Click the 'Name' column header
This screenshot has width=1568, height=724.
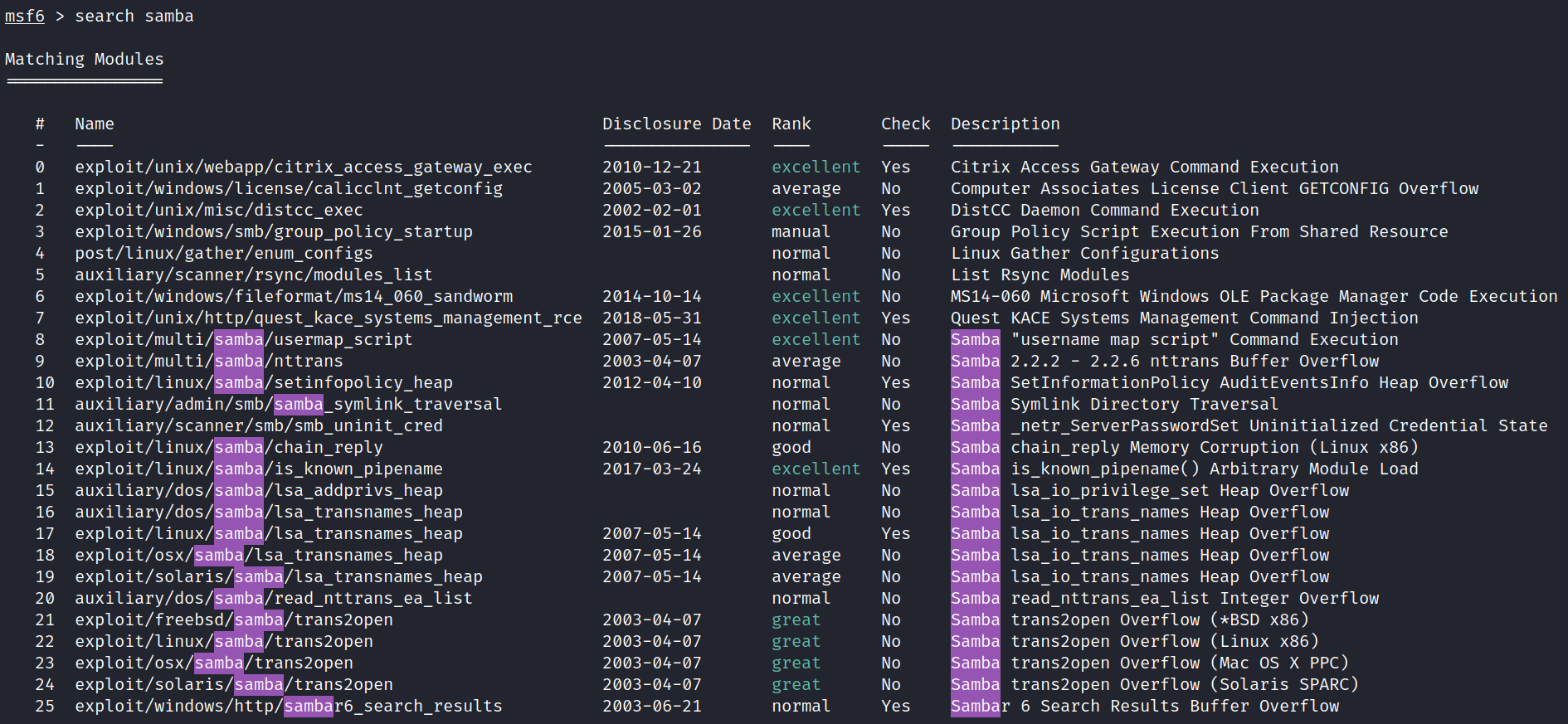[95, 124]
